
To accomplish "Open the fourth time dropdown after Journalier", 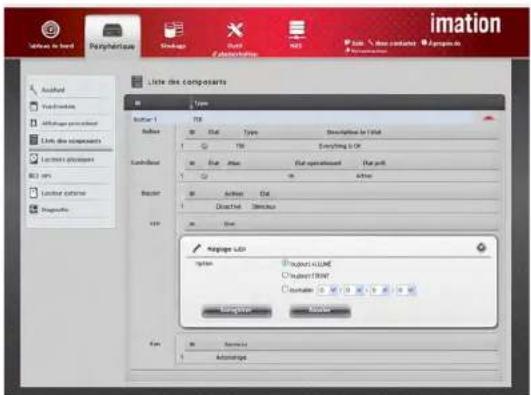I will (x=405, y=290).
